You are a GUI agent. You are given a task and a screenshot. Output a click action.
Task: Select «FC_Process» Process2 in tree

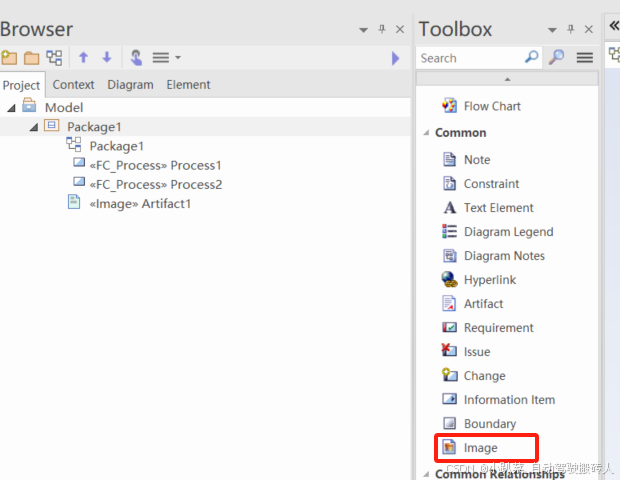click(x=156, y=185)
